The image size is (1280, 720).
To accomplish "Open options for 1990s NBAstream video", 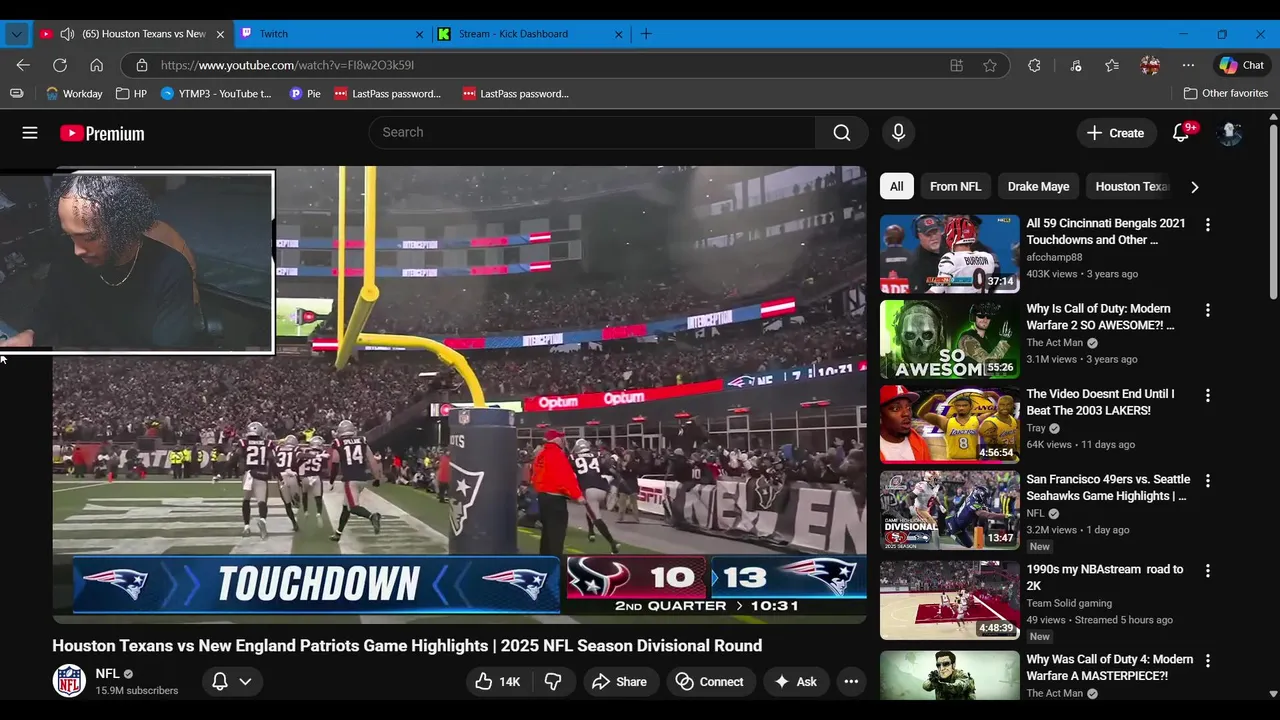I will 1207,571.
